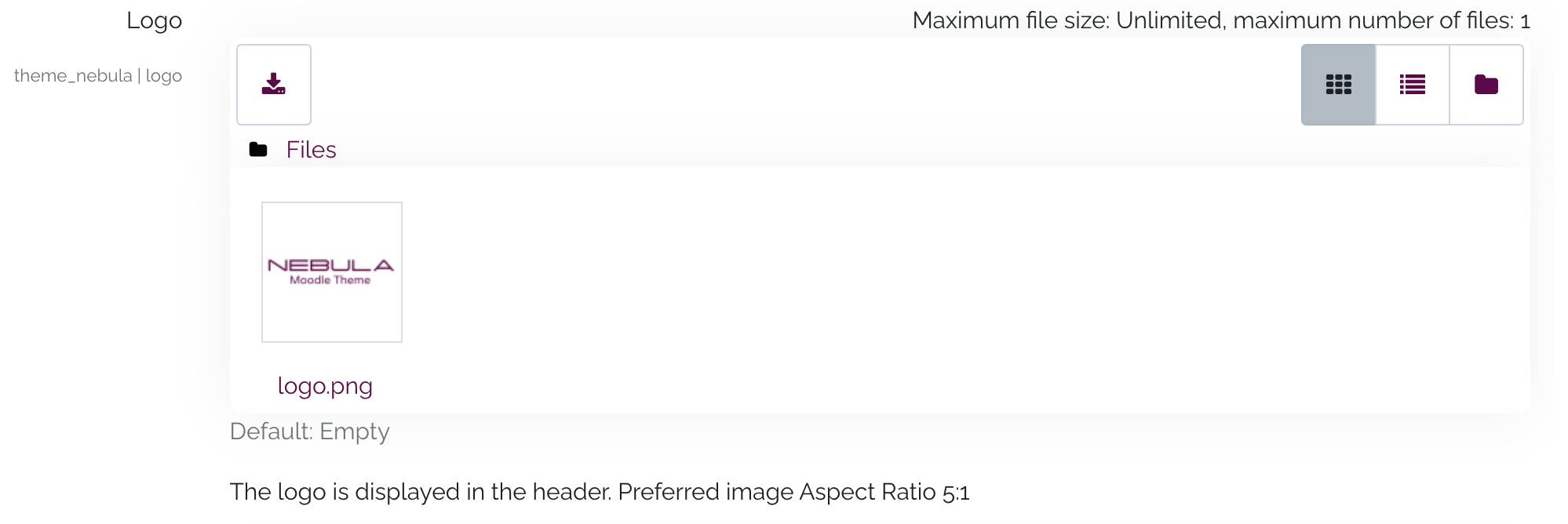Click the Logo setting heading label
Screen dimensions: 1568x524
155,20
